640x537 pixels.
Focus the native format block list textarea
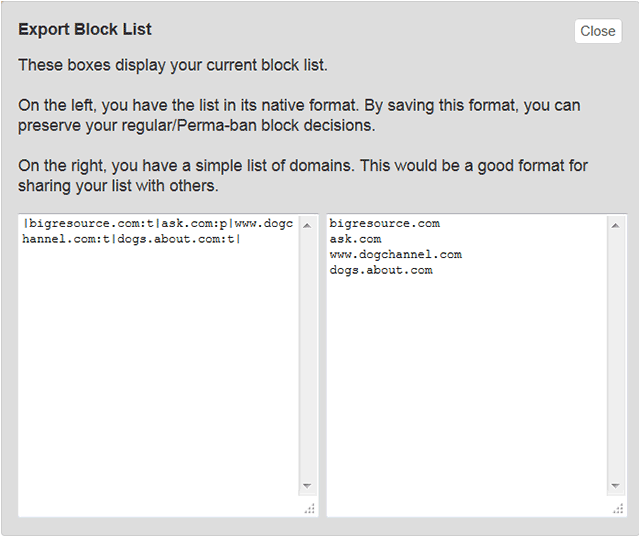(158, 365)
